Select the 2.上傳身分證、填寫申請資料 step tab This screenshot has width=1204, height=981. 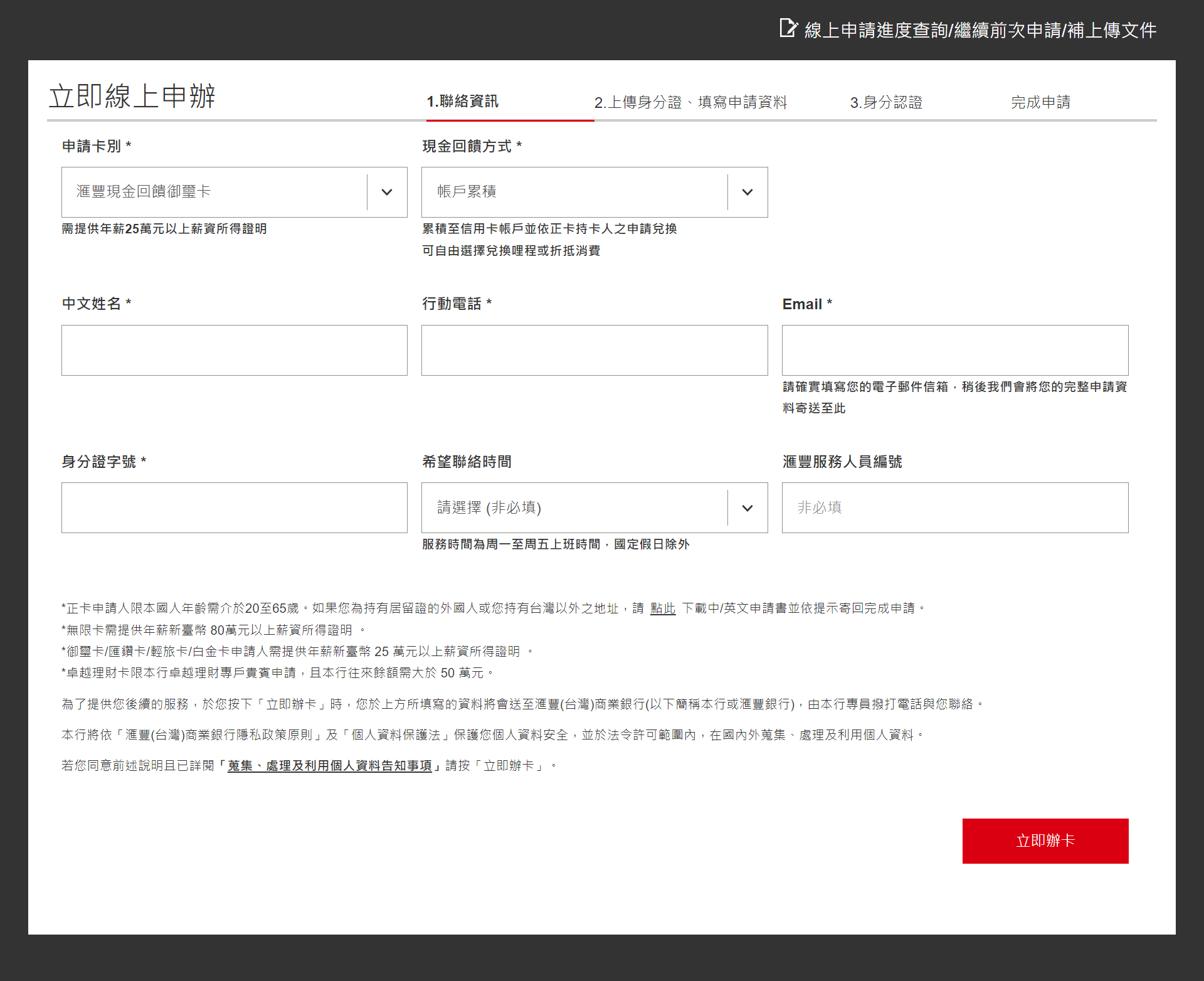pyautogui.click(x=690, y=102)
